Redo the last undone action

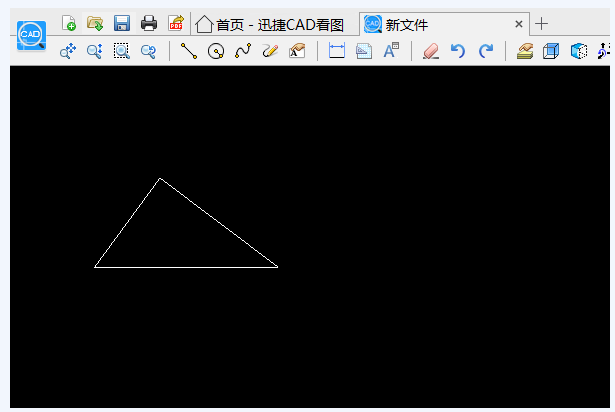486,51
